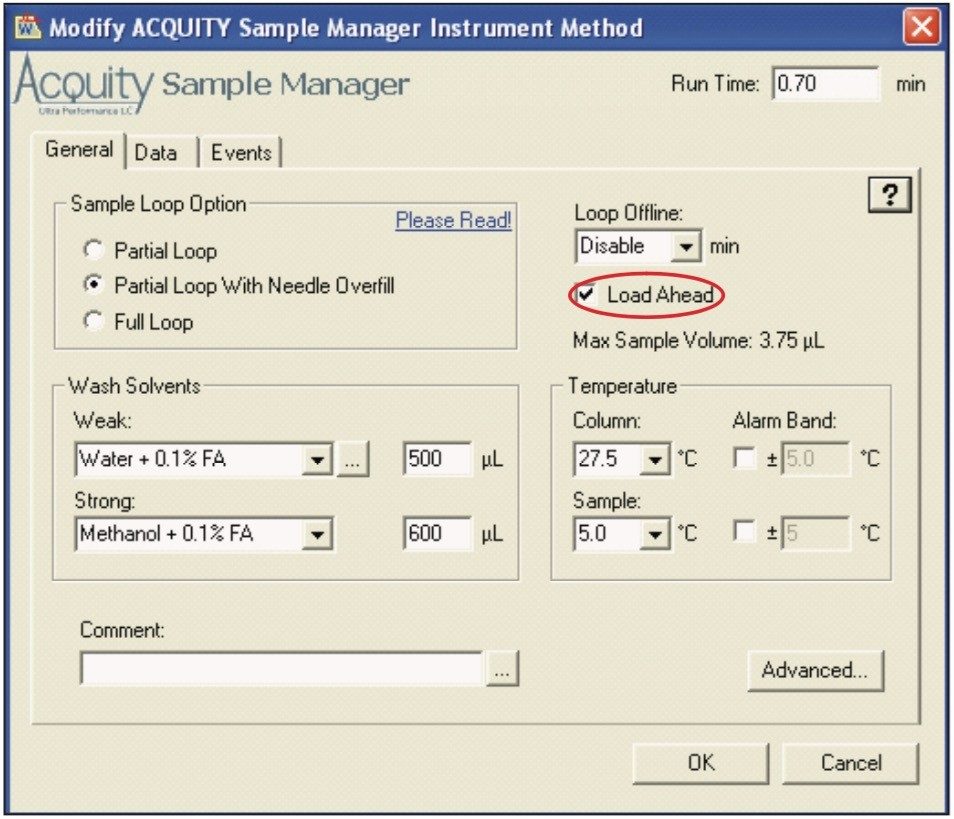Expand the Sample temperature dropdown
Screen dimensions: 954x819
click(655, 535)
